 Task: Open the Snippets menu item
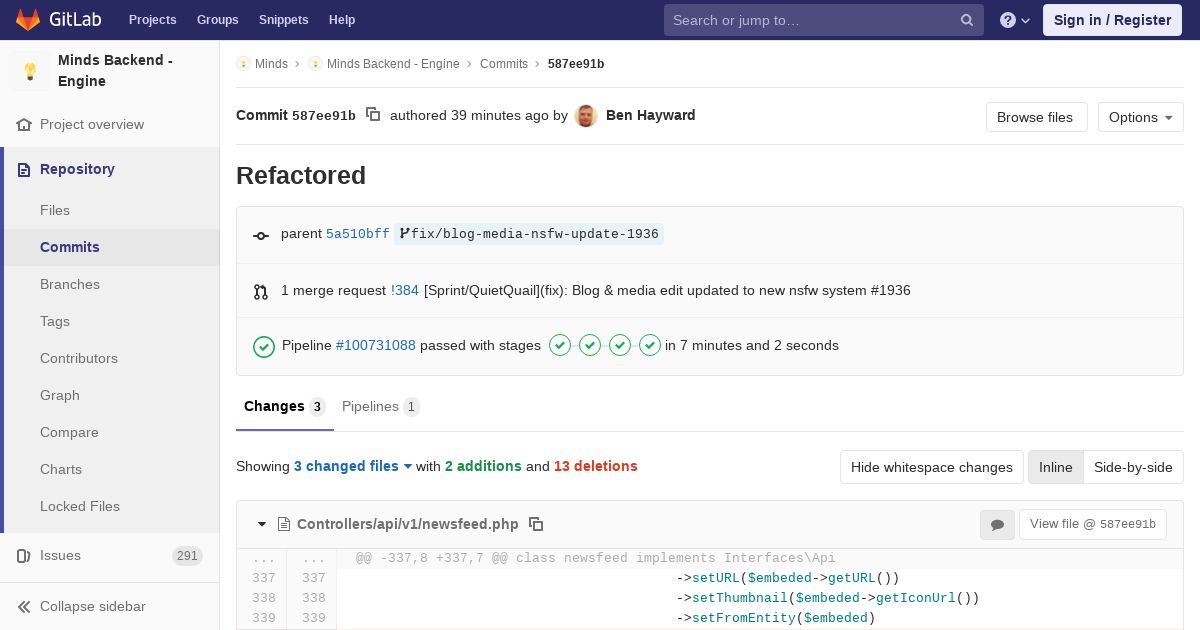283,20
